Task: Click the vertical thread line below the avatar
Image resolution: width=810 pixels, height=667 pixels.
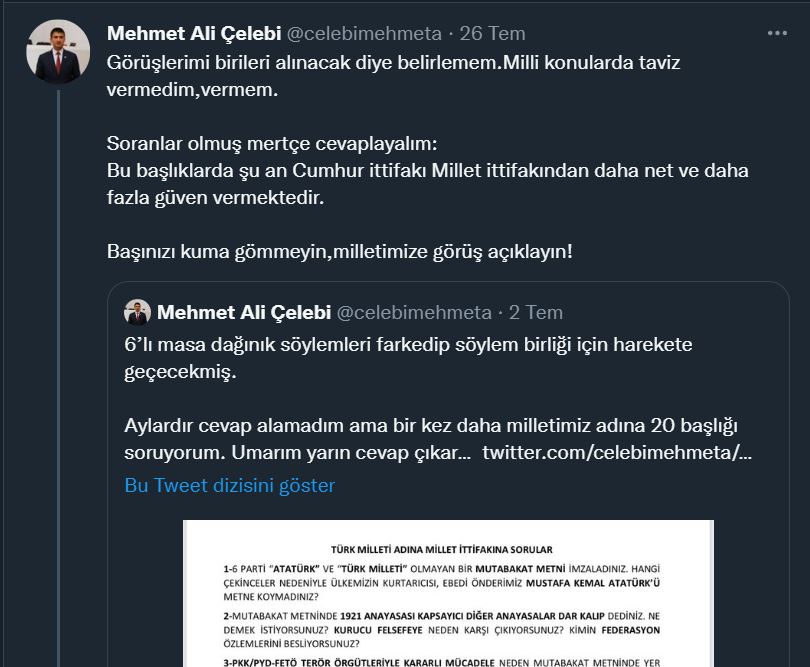Action: pos(59,300)
